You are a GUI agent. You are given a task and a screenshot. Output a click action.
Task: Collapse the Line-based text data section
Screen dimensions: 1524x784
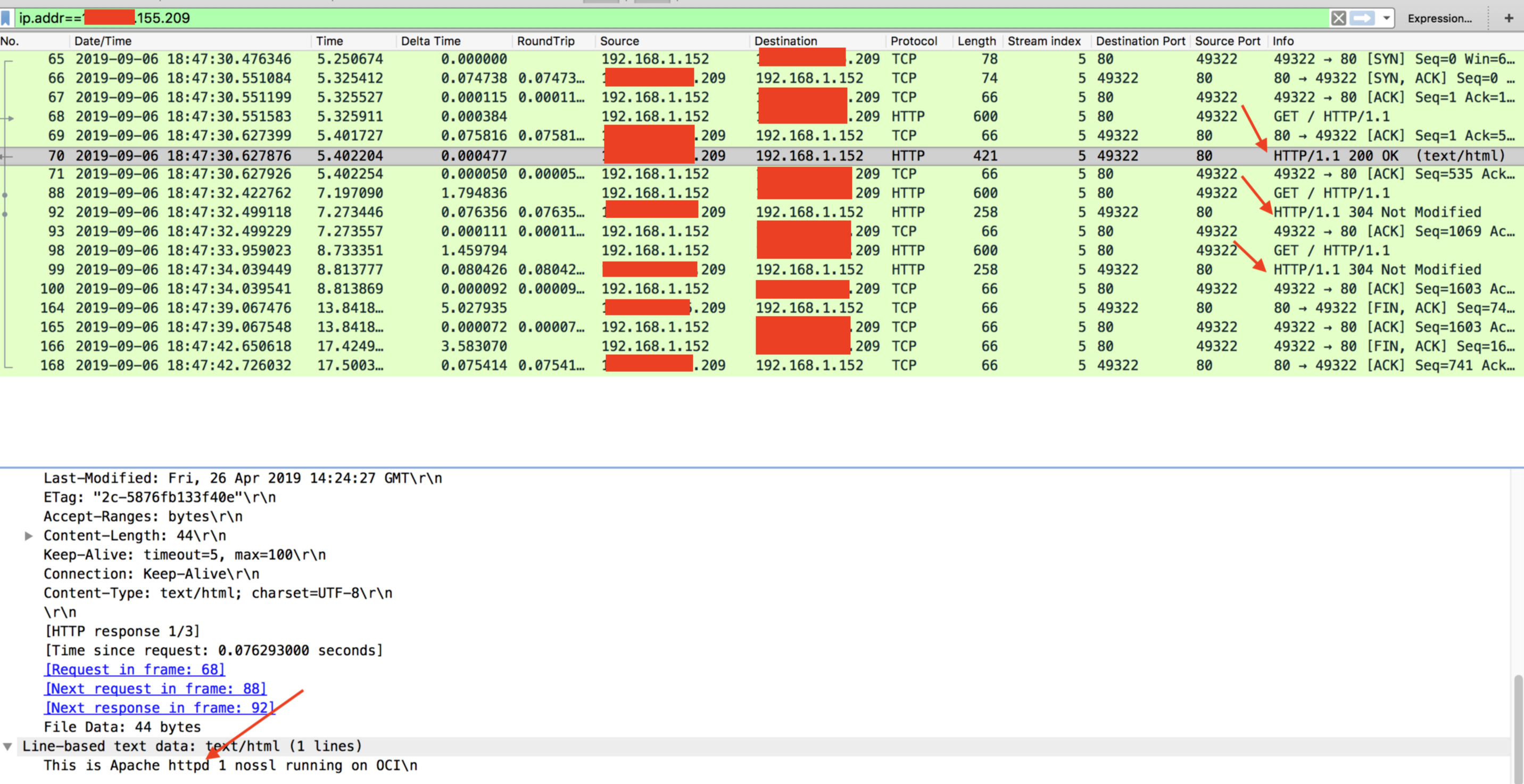[7, 746]
